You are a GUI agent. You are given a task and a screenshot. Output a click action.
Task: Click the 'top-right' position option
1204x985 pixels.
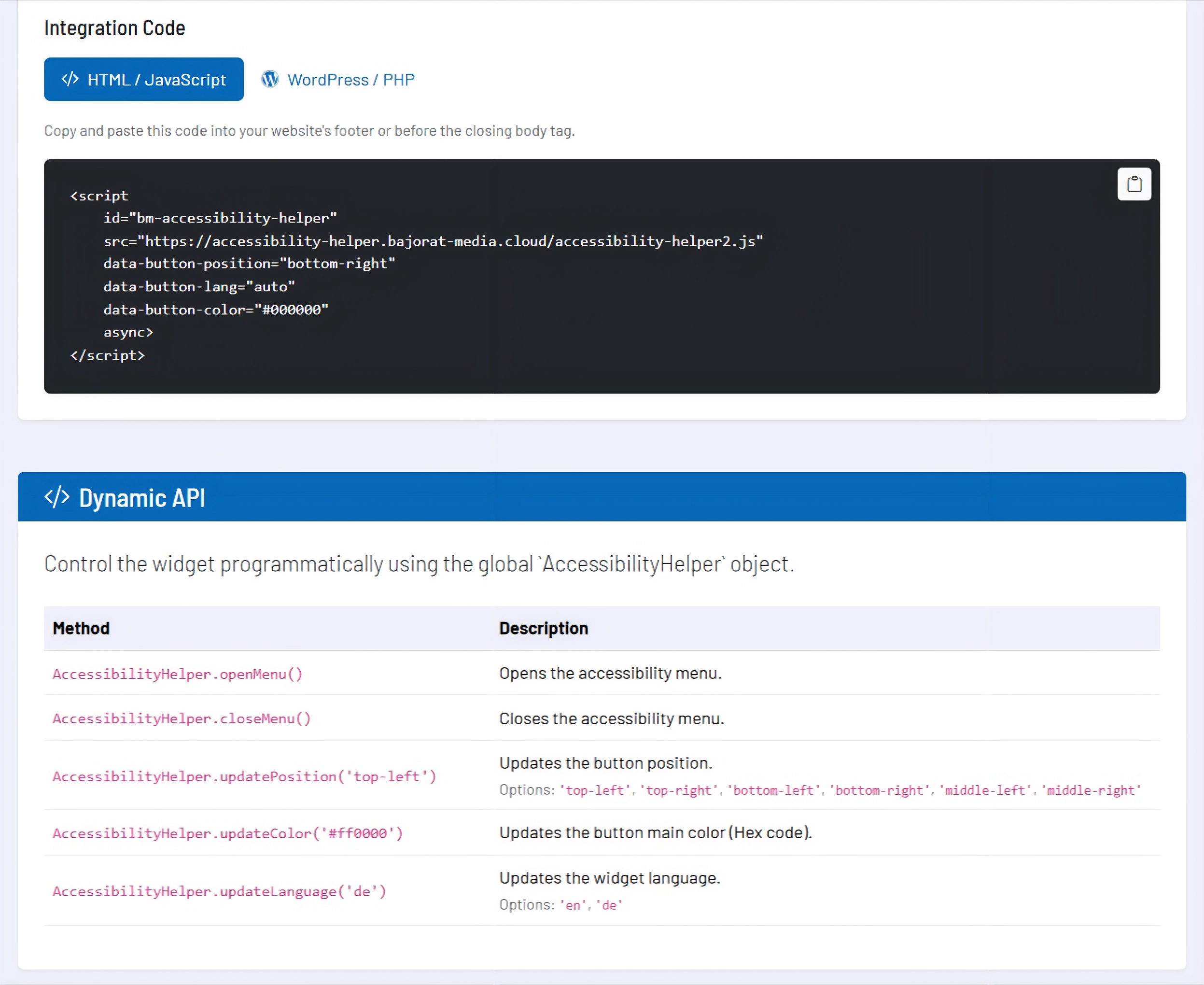tap(679, 790)
